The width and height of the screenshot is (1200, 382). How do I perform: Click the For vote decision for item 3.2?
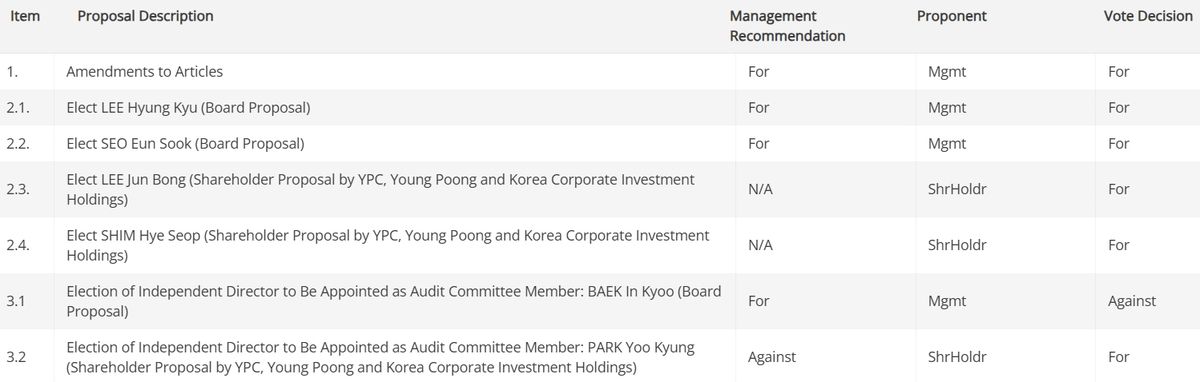tap(1119, 357)
